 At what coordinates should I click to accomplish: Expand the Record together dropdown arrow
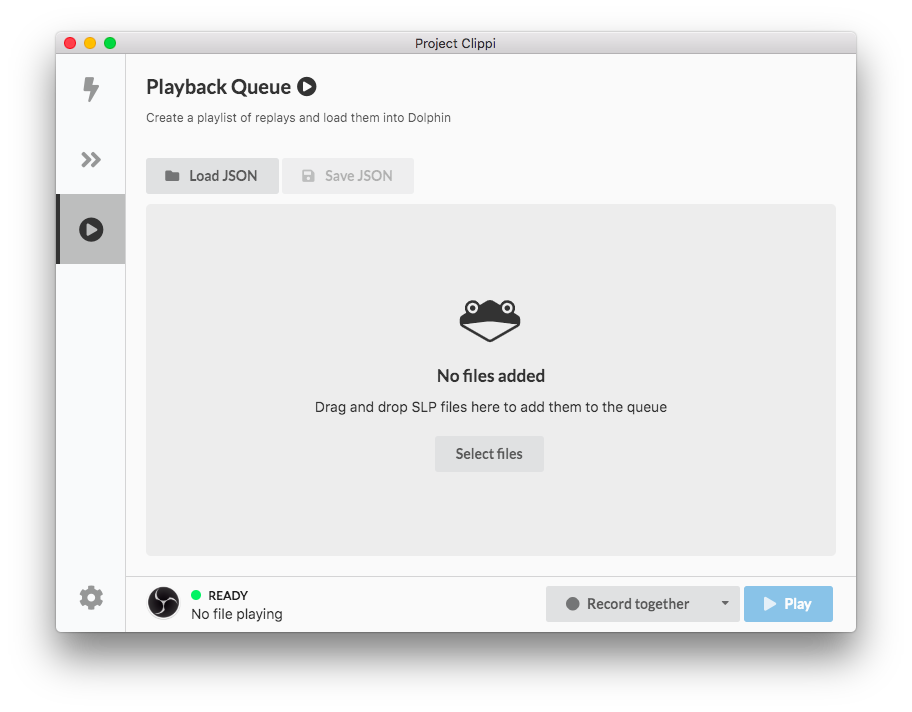point(725,603)
